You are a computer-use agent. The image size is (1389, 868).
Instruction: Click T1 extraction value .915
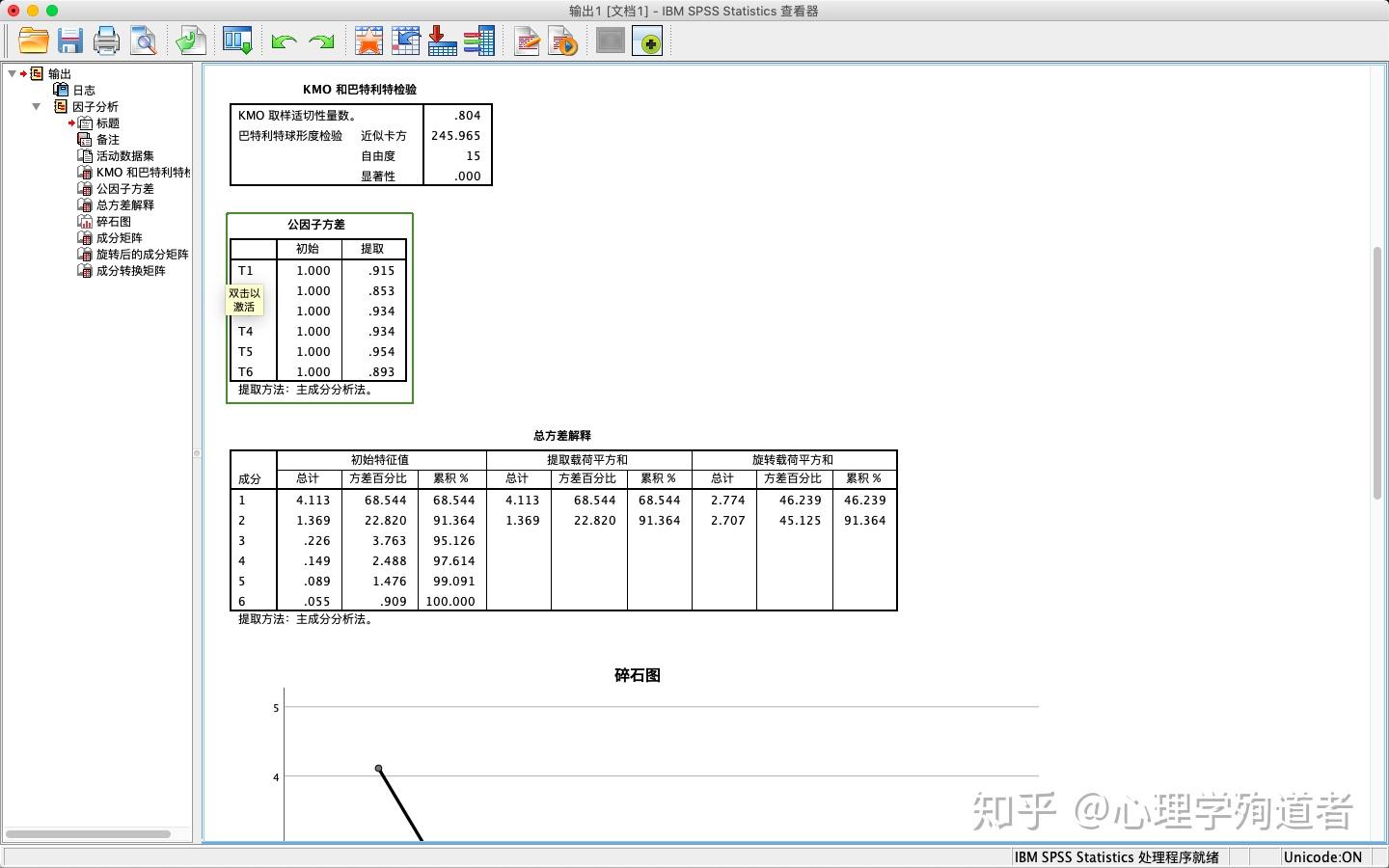(382, 270)
